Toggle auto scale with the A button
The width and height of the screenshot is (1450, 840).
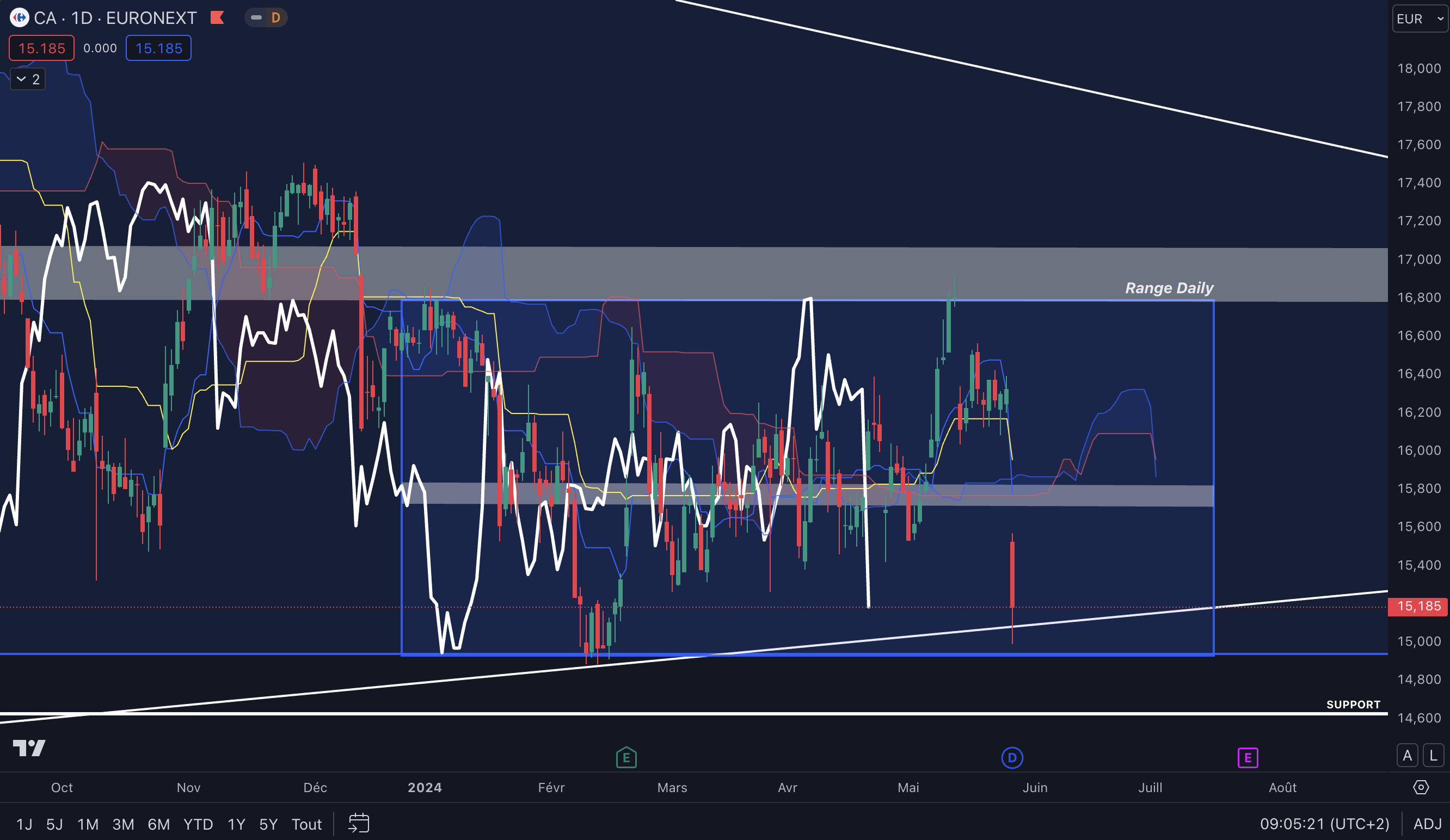pos(1408,756)
